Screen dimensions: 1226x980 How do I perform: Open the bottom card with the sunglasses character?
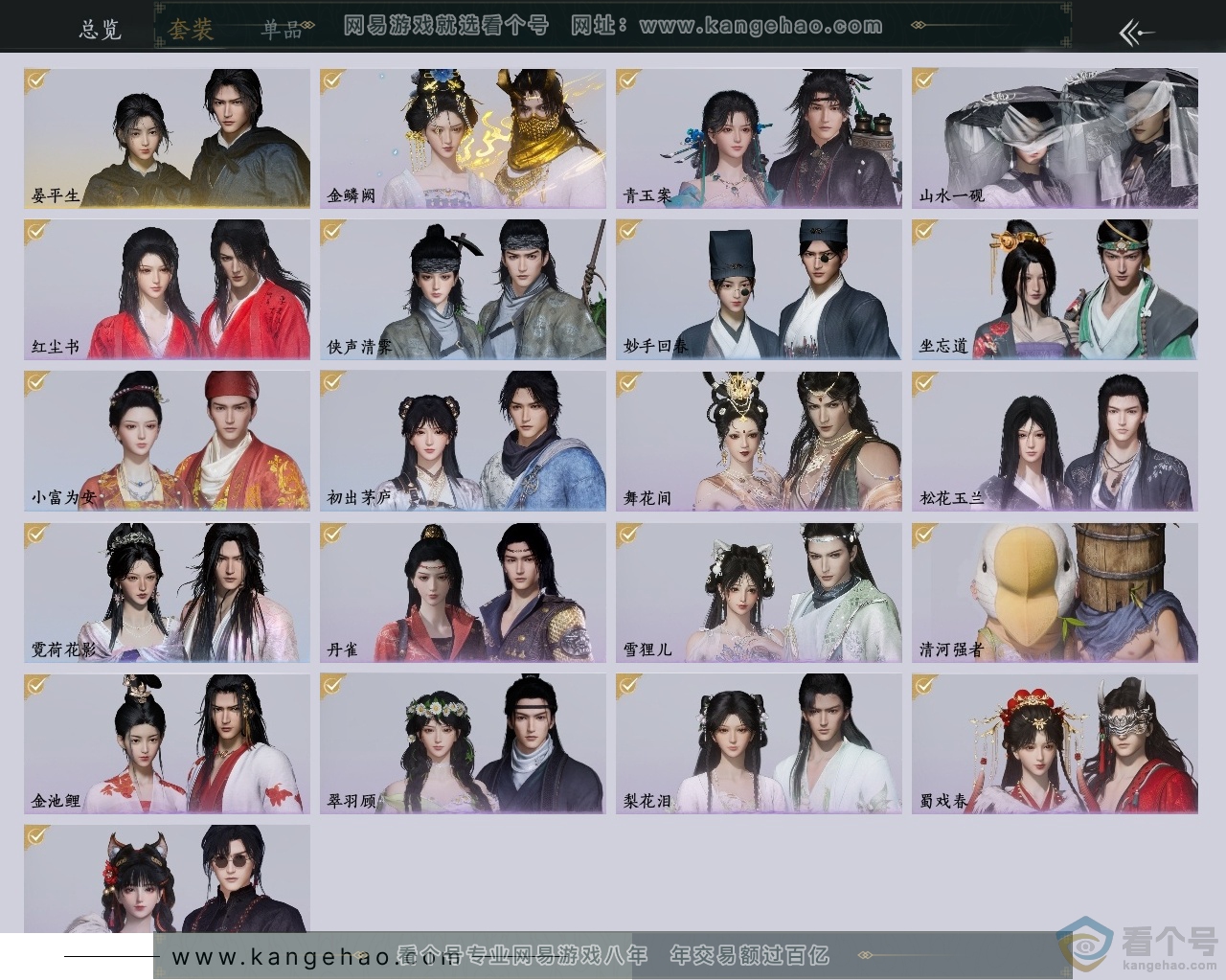point(167,879)
